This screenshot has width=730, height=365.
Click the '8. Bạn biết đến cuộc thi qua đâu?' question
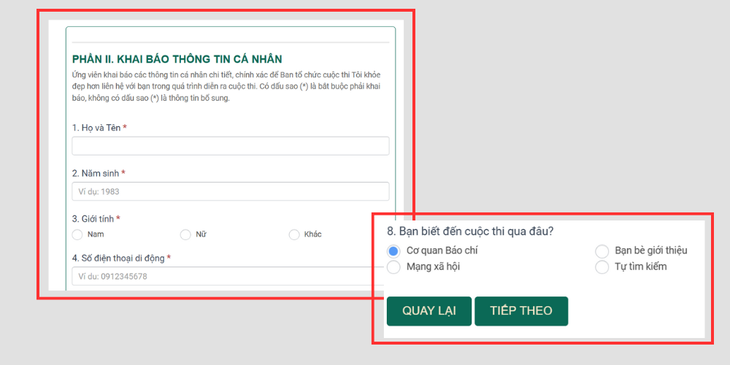470,231
